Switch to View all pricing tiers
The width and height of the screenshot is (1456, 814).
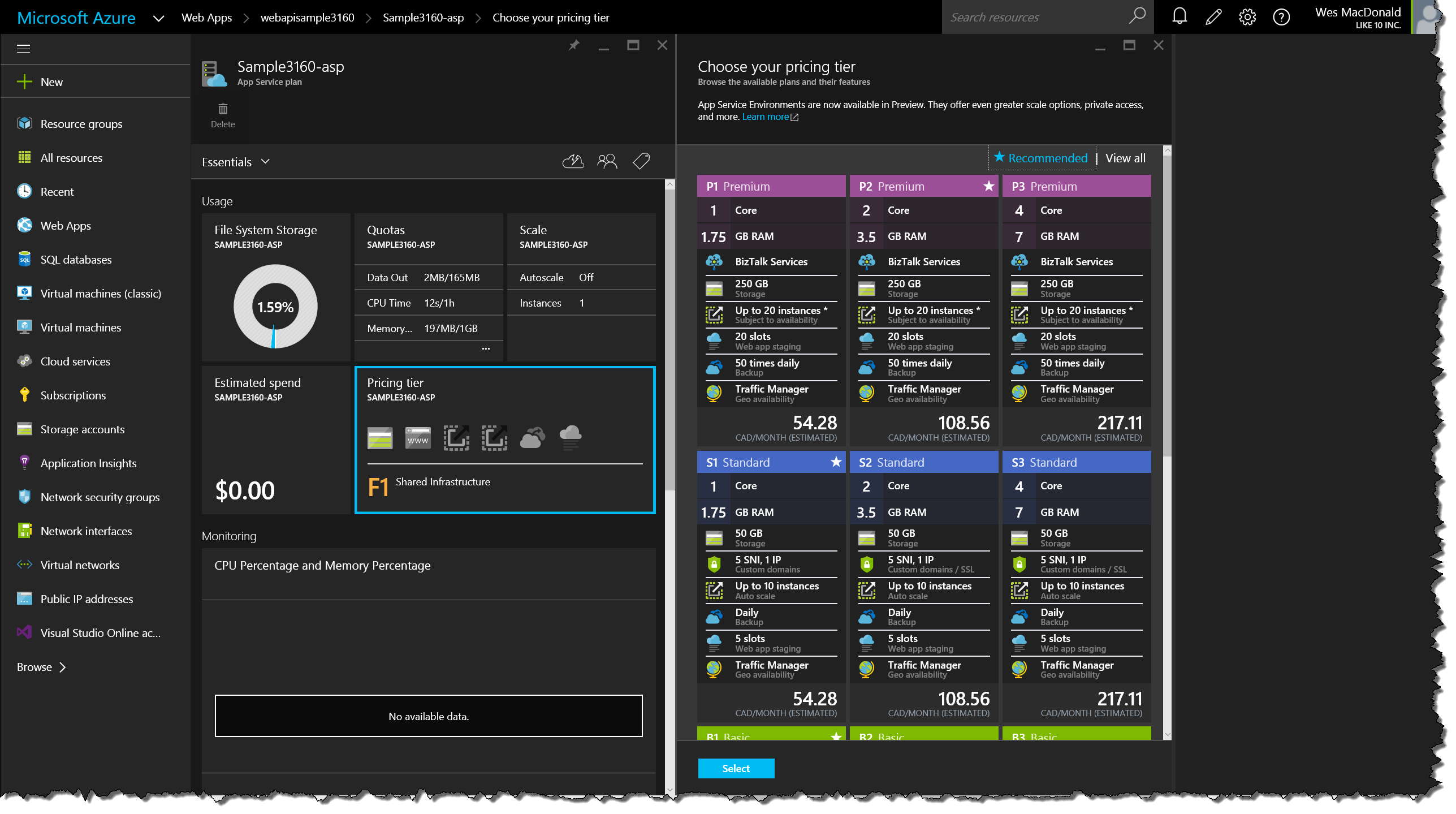tap(1125, 158)
